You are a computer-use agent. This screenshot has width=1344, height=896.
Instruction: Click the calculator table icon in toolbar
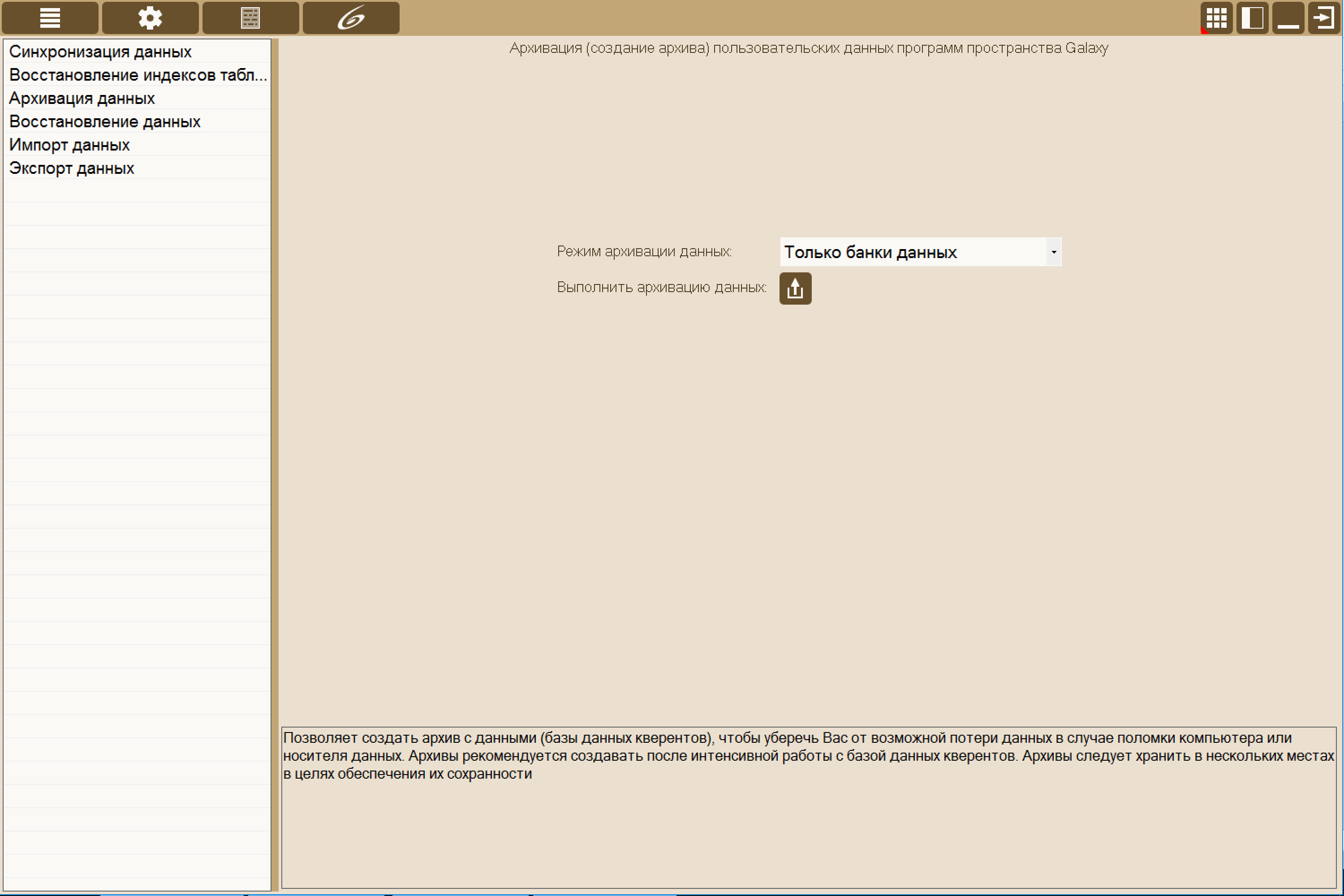(x=250, y=18)
